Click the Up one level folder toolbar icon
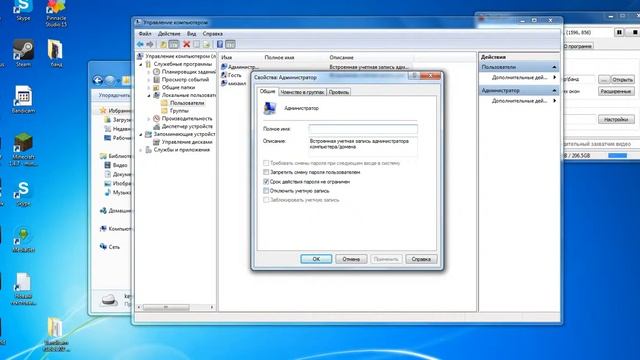The width and height of the screenshot is (640, 360). click(163, 44)
